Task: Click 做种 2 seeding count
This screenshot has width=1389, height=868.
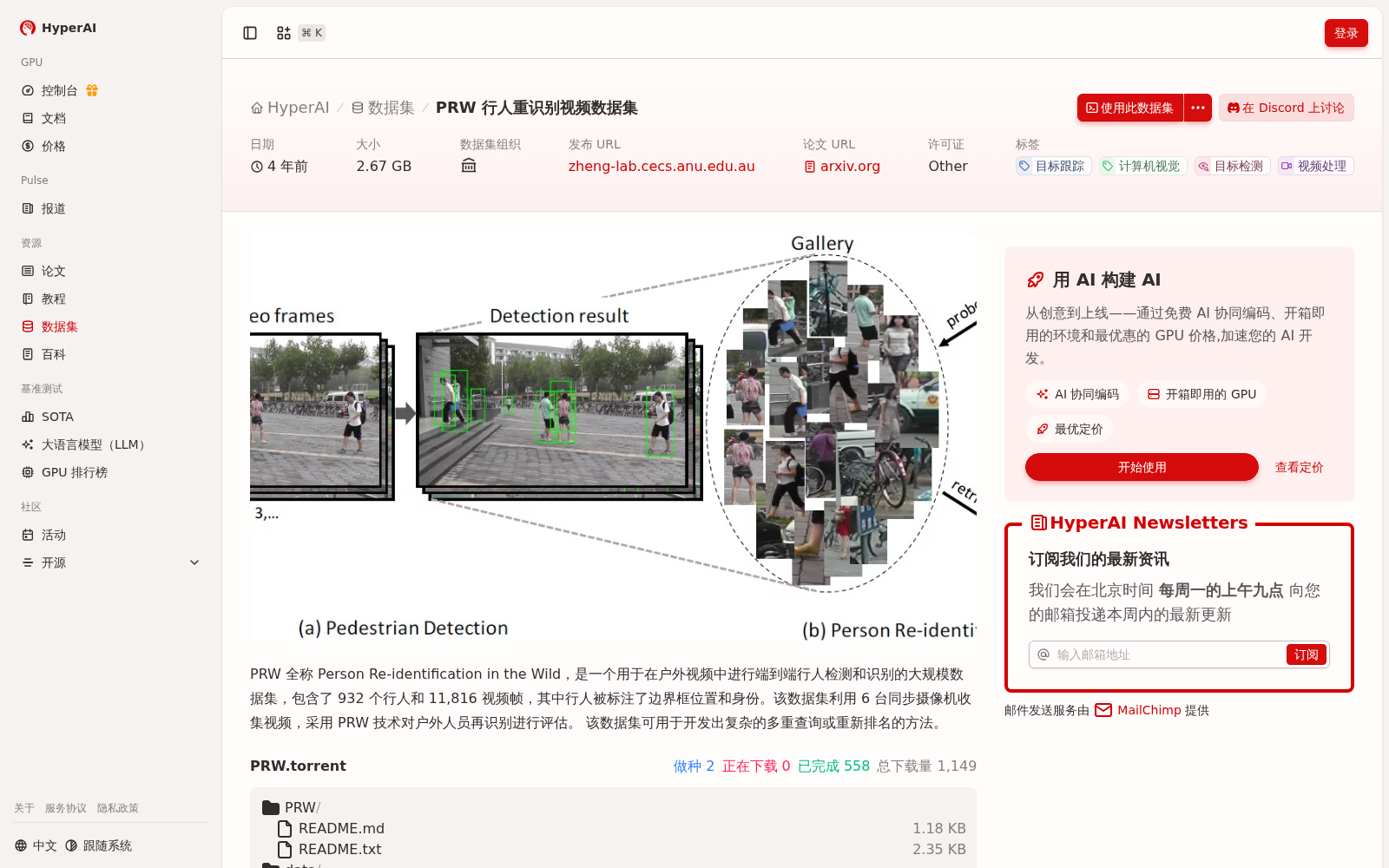Action: (x=694, y=766)
